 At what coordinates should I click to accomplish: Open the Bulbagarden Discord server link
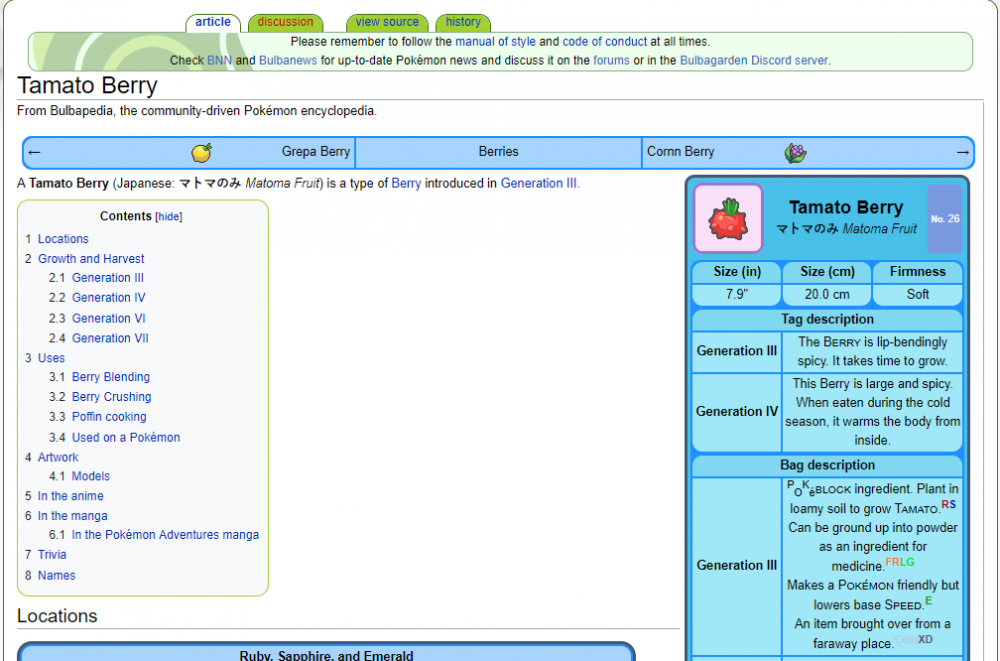click(x=753, y=60)
